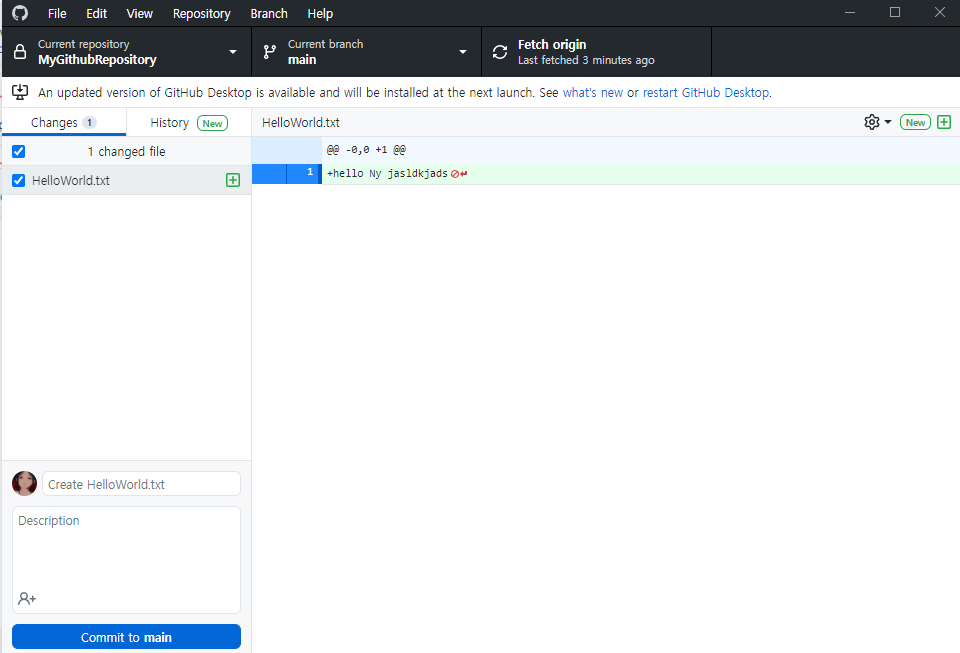The width and height of the screenshot is (960, 653).
Task: Click the diff hunk header @@ -0,0 +1 @@
Action: point(366,150)
